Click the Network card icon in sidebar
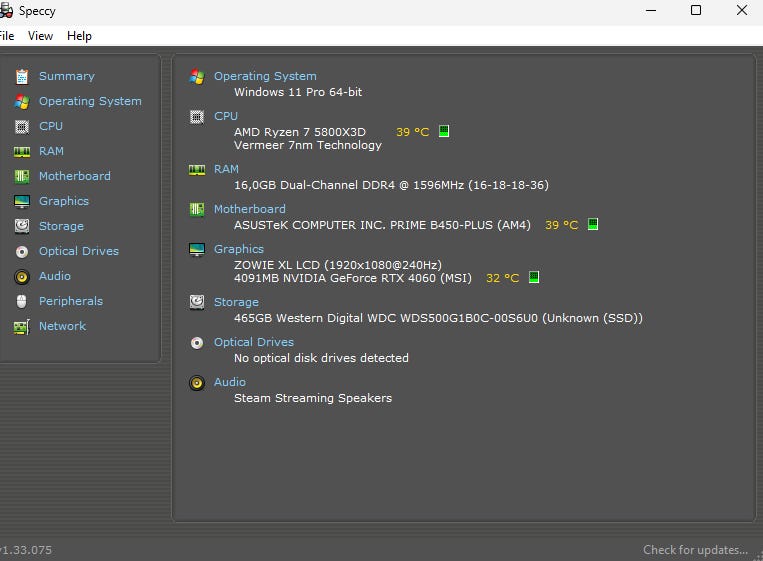 click(22, 326)
